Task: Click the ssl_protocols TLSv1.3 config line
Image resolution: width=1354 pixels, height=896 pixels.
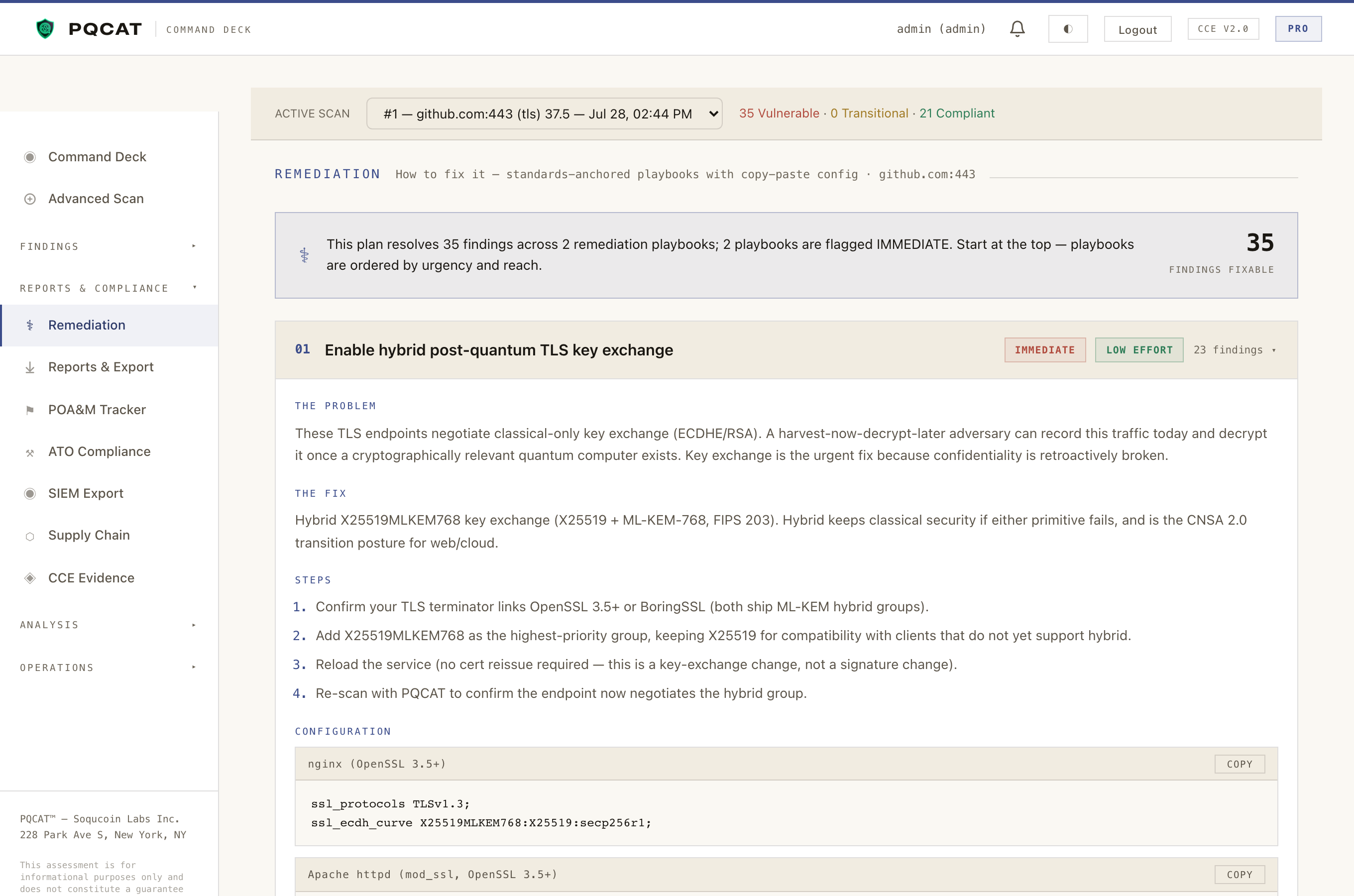Action: coord(390,804)
